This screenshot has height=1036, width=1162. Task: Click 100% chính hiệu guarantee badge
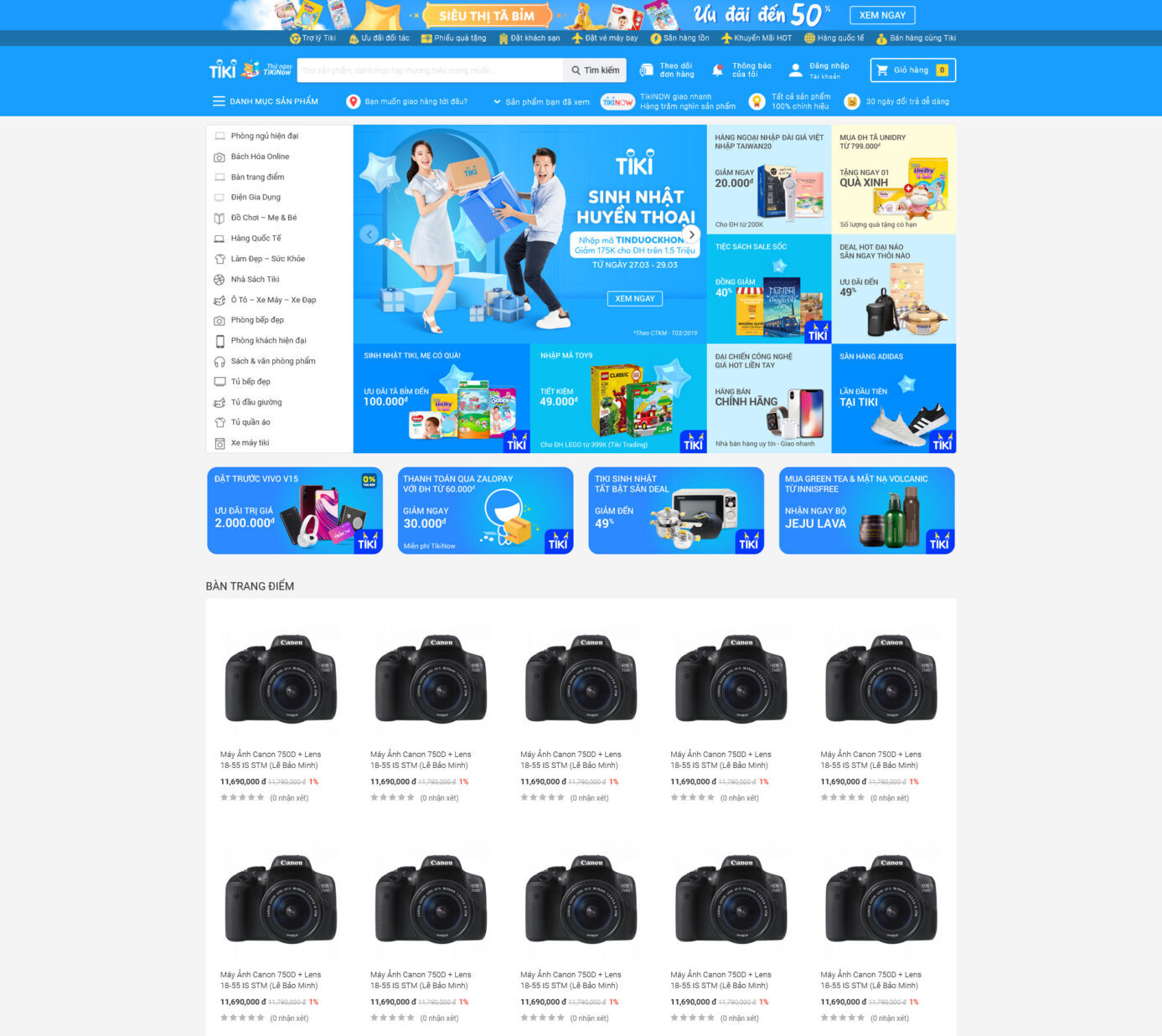point(789,101)
